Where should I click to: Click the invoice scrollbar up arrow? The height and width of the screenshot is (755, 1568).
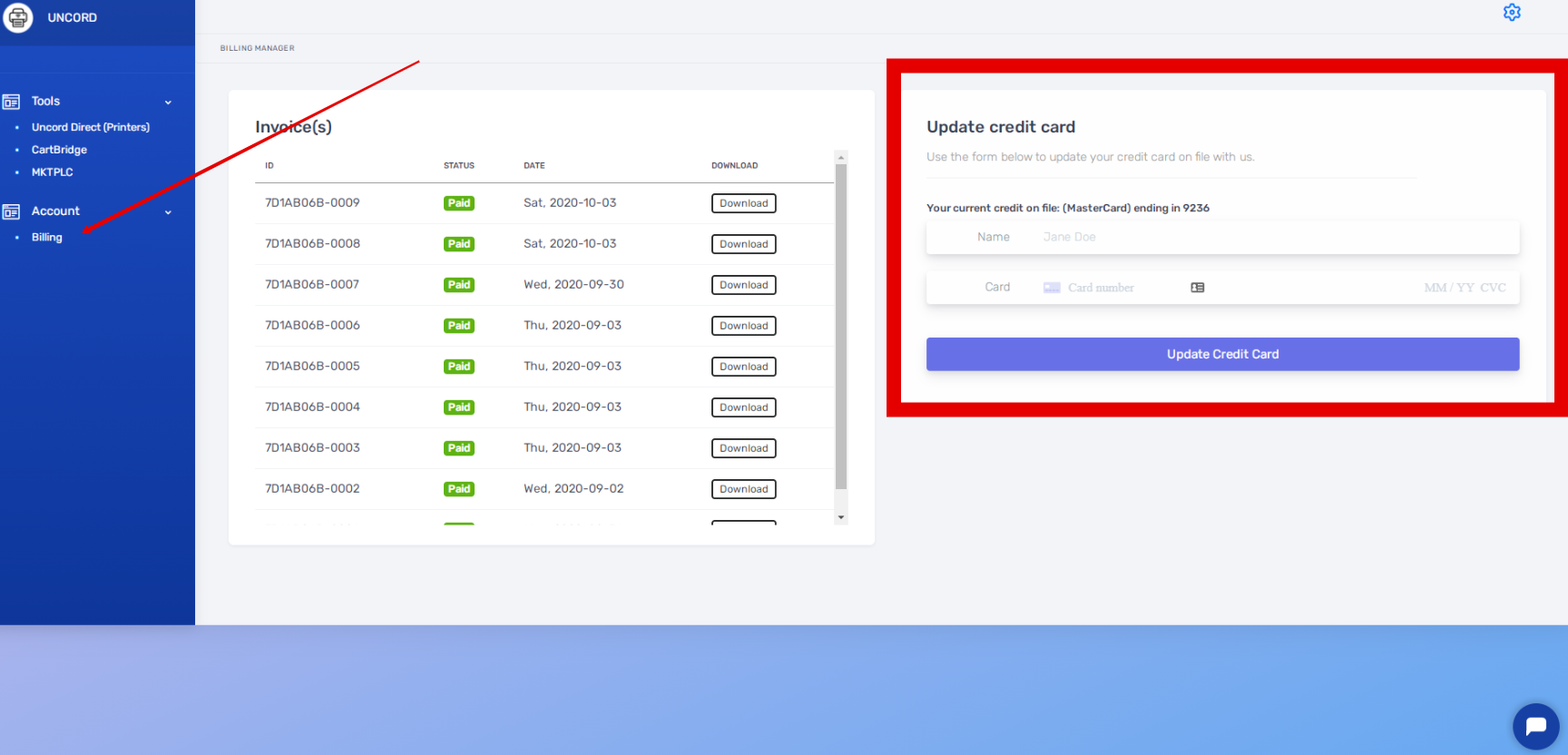coord(841,157)
